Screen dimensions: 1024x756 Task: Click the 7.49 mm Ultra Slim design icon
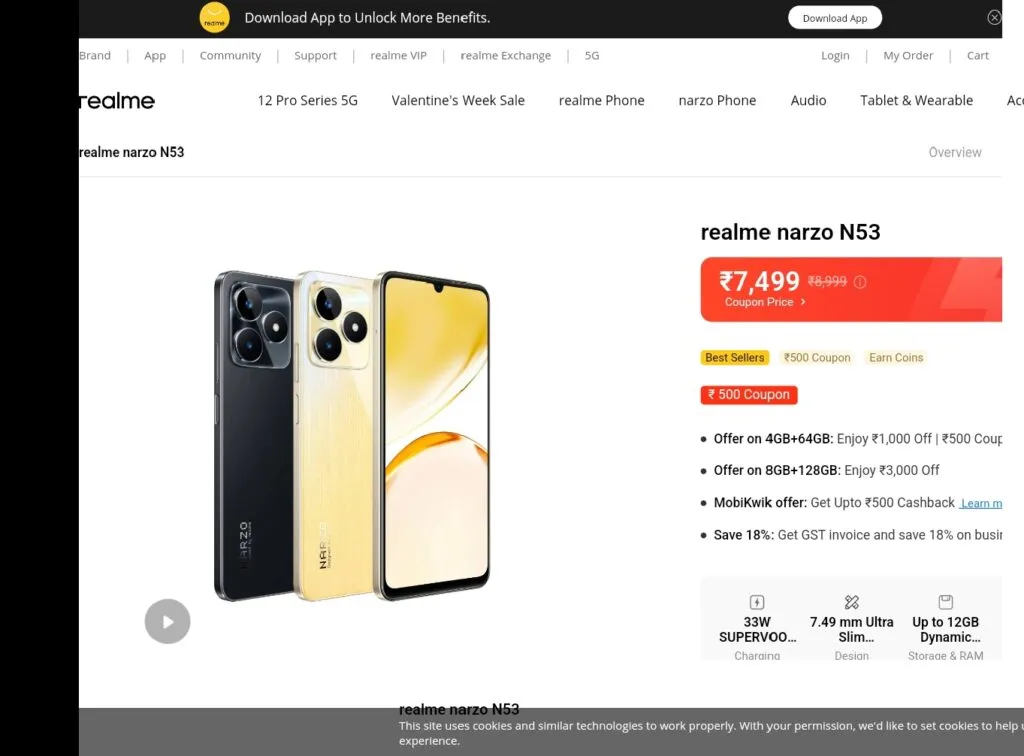(852, 602)
